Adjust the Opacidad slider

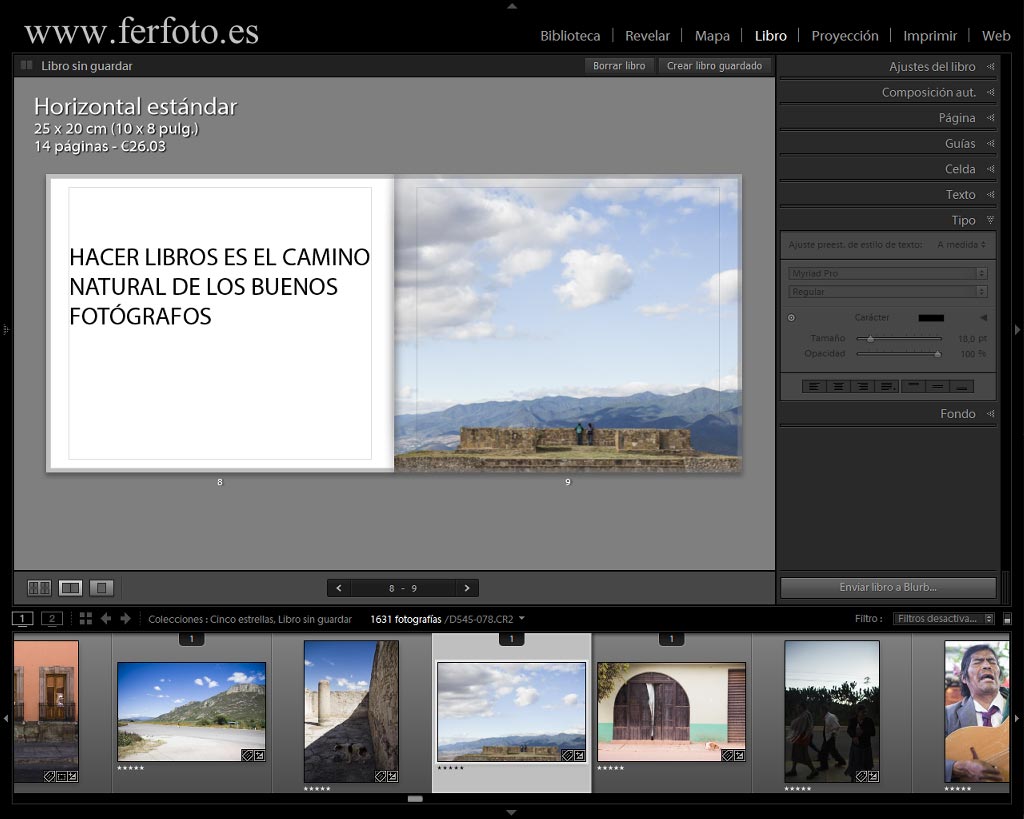[x=937, y=354]
